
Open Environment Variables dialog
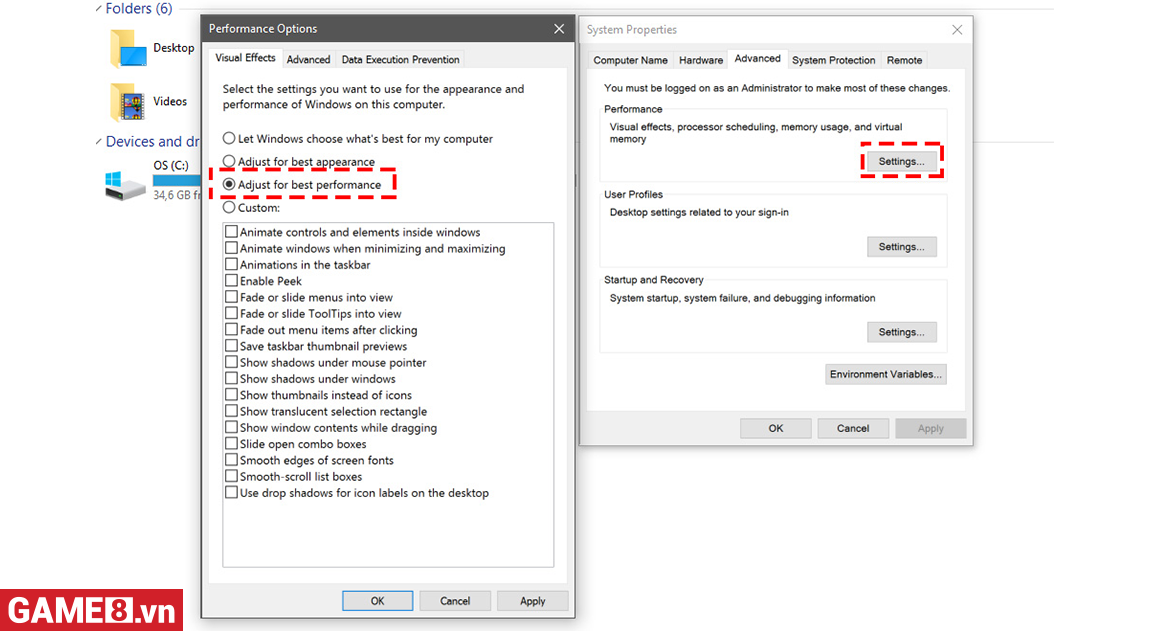(x=885, y=374)
